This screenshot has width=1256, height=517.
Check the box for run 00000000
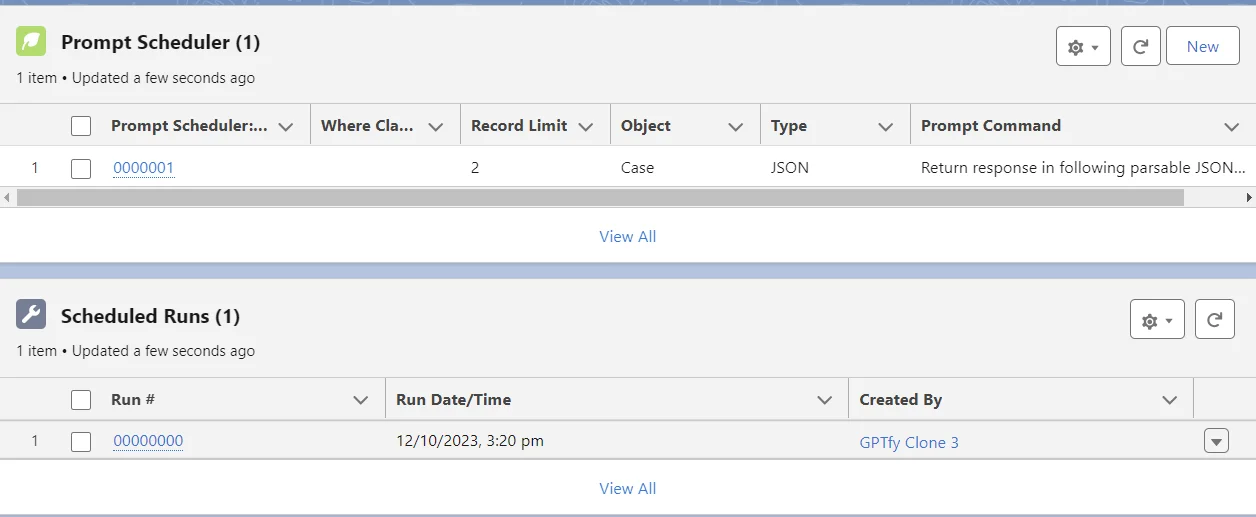click(x=81, y=442)
